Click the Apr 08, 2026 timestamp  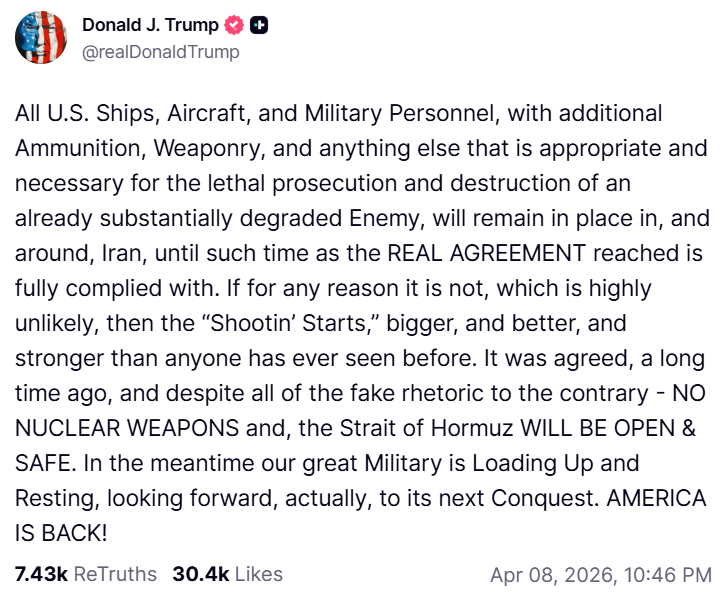tap(600, 575)
